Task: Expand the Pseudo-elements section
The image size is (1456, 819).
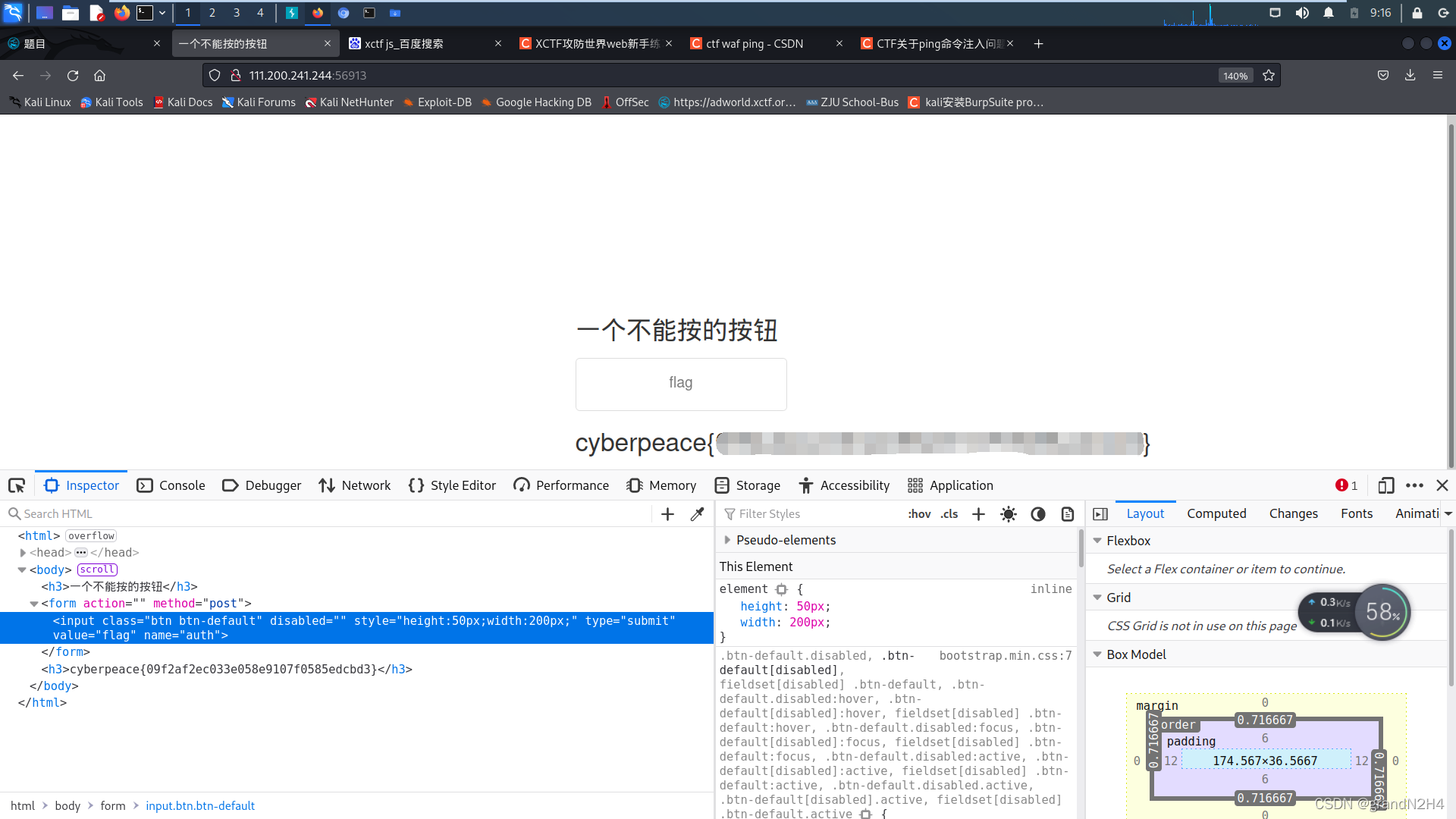Action: [727, 540]
